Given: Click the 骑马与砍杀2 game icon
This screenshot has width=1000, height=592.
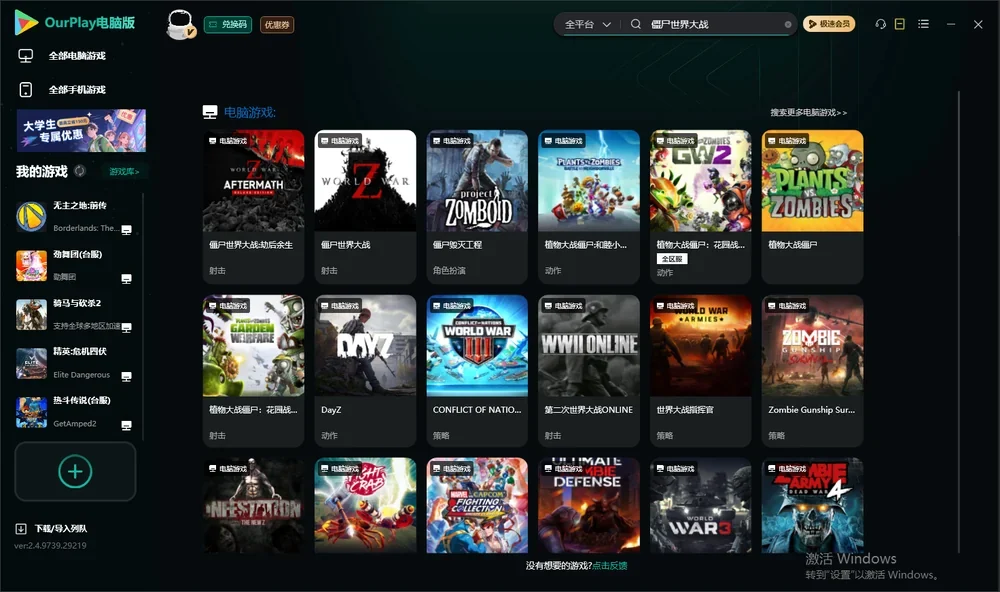Looking at the screenshot, I should coord(31,314).
